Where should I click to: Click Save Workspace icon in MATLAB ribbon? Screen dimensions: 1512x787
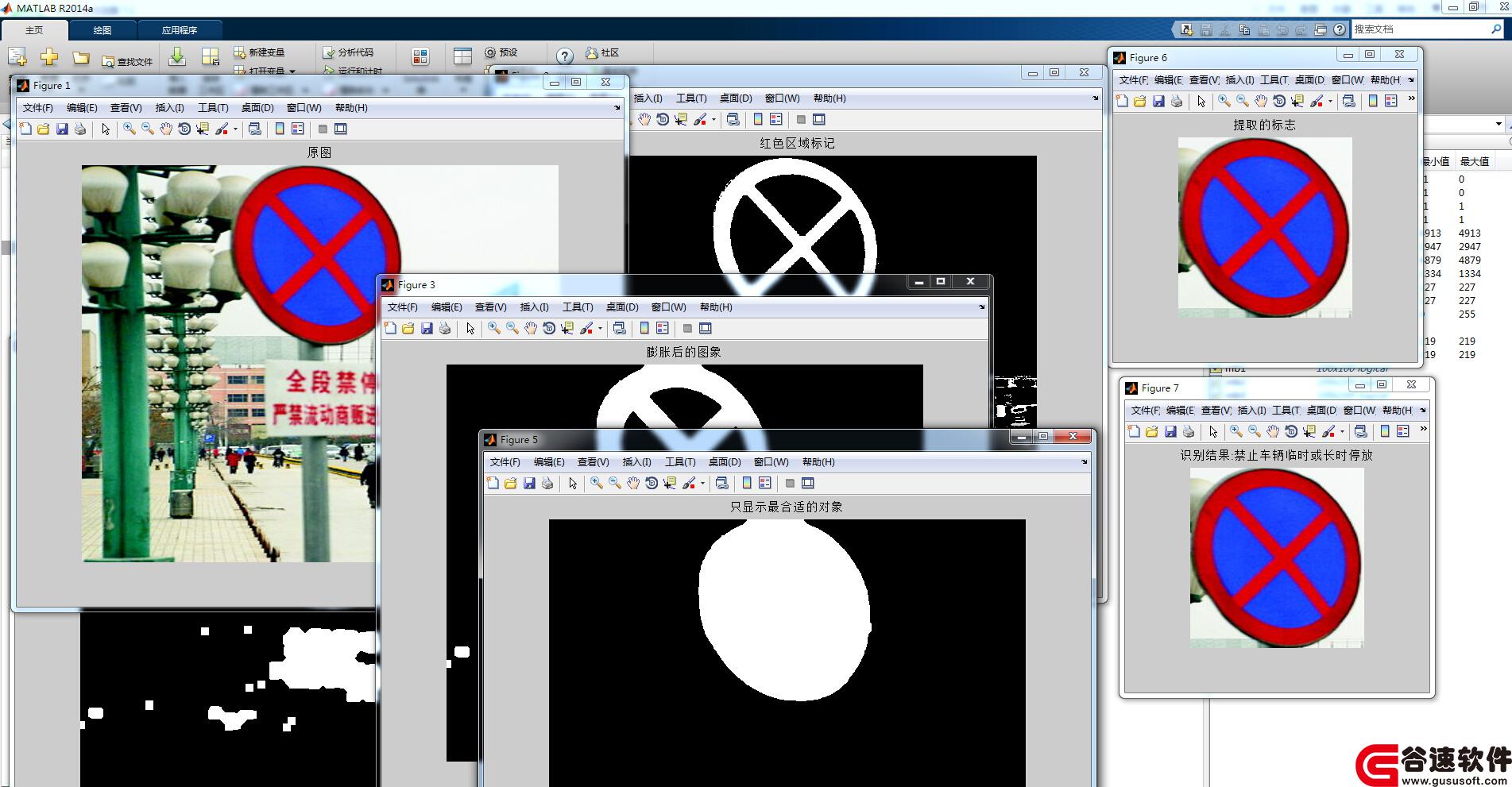[x=211, y=56]
